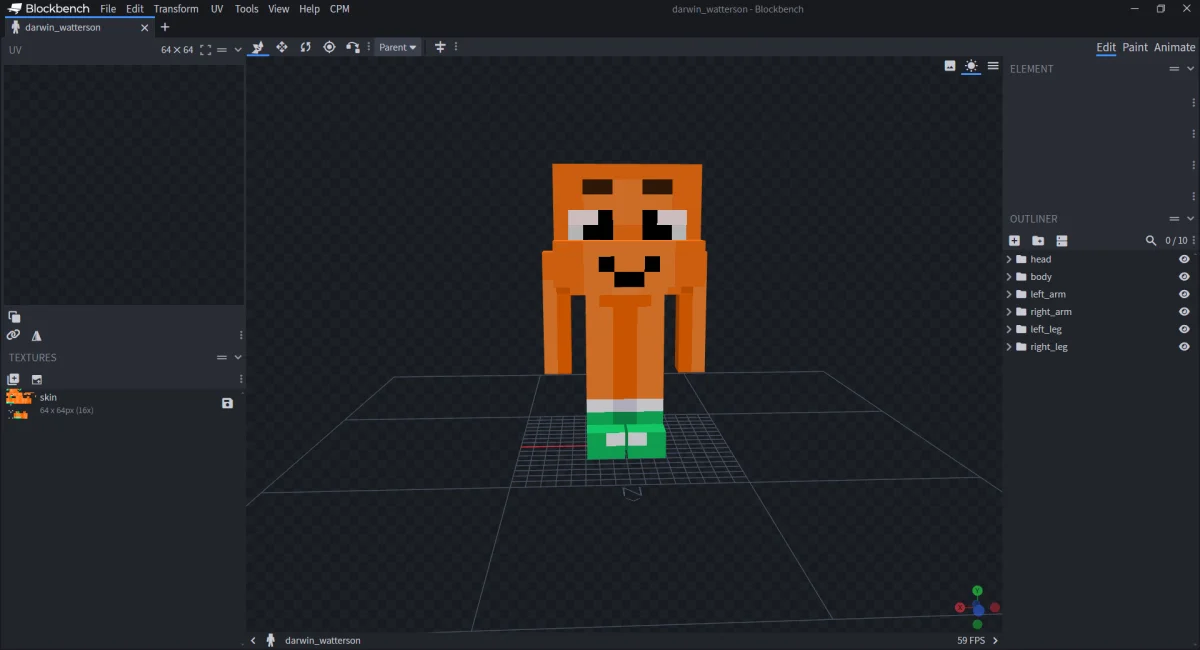Screen dimensions: 1200x650
Task: Click the center/align icon next to Parent
Action: 440,47
